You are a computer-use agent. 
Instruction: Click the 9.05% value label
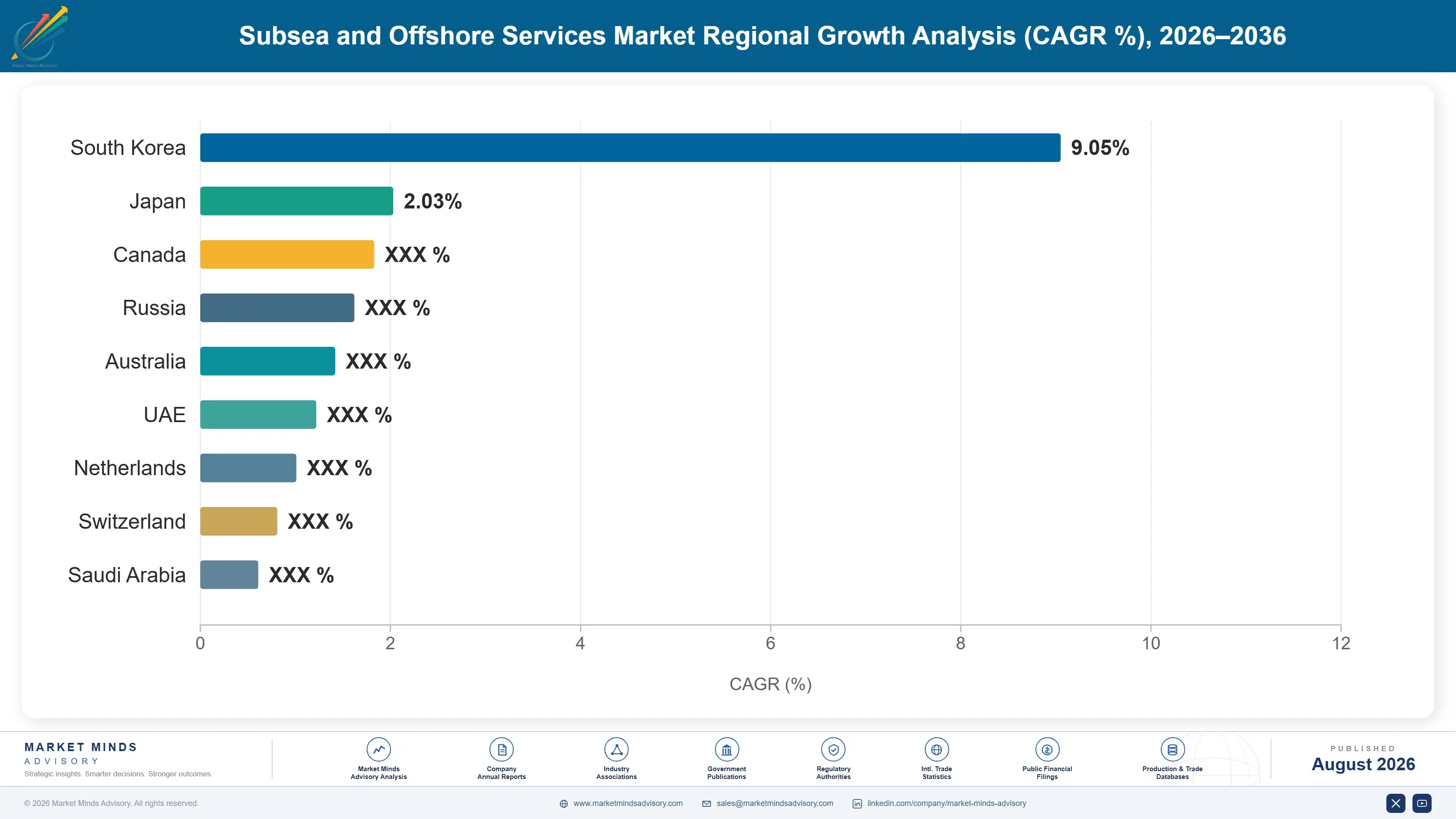(1100, 148)
